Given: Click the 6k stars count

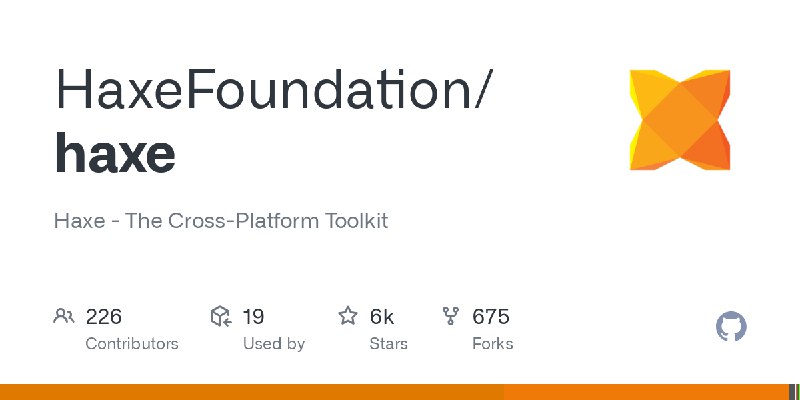Looking at the screenshot, I should tap(382, 317).
